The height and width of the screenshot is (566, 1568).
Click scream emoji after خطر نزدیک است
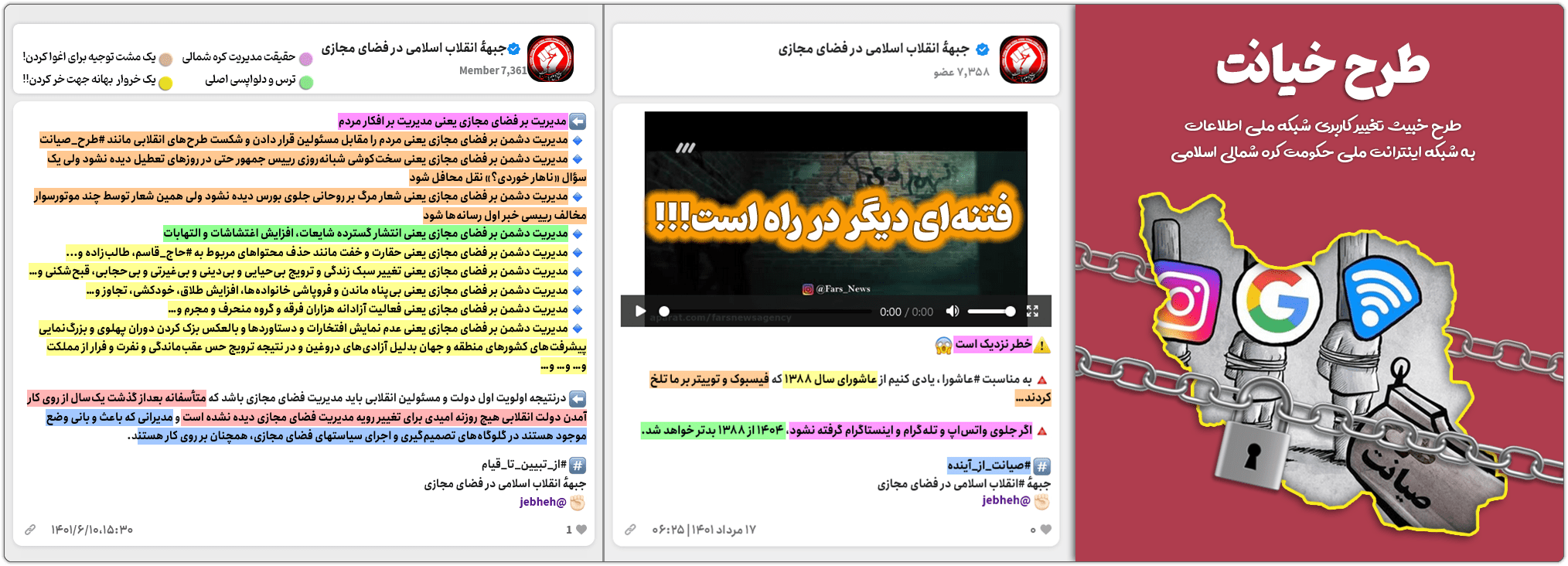point(943,346)
